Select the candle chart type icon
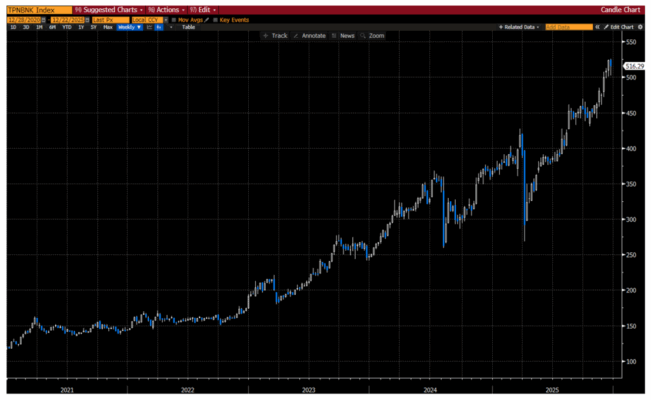This screenshot has width=651, height=400. [159, 27]
